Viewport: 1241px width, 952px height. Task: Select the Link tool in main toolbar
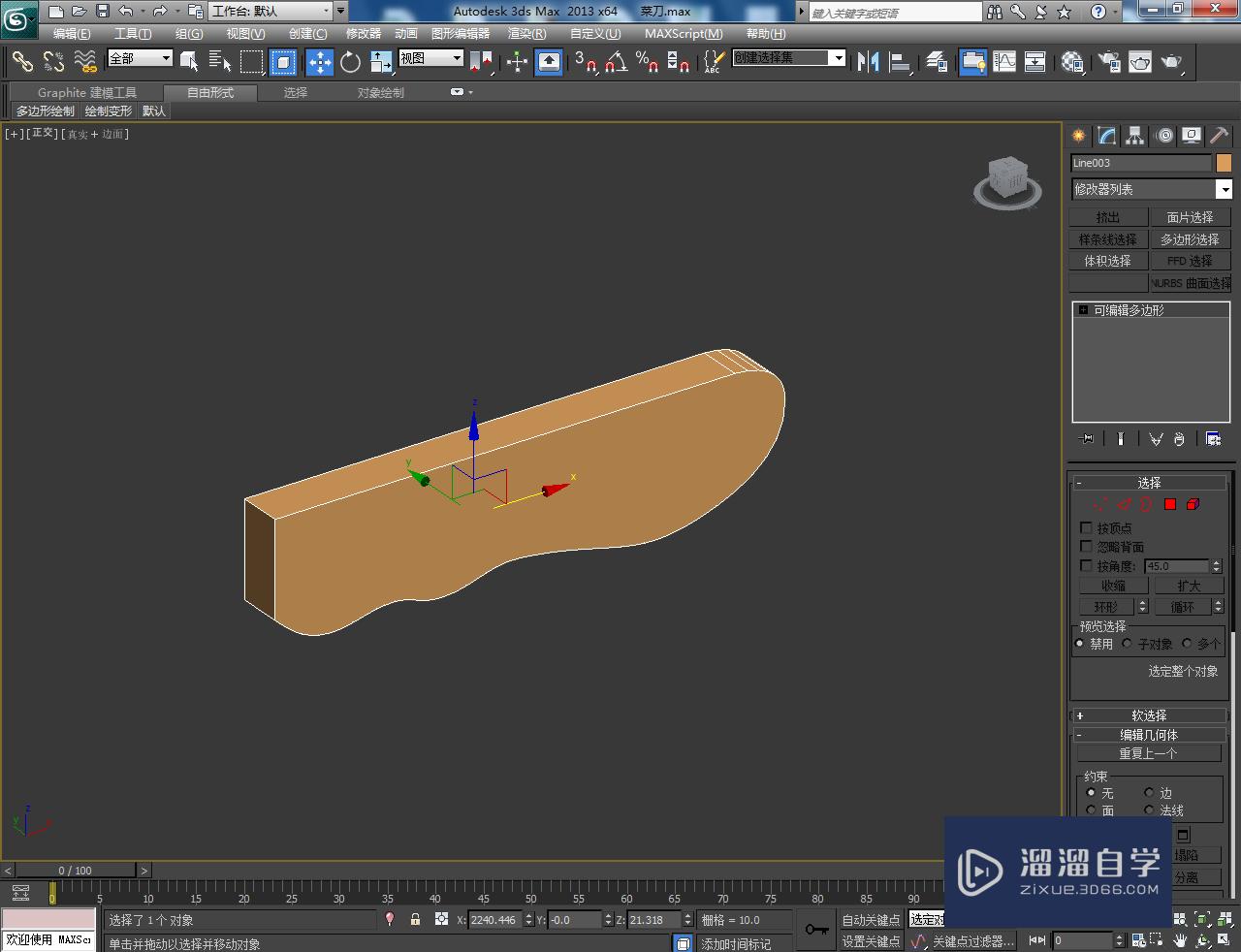[22, 62]
